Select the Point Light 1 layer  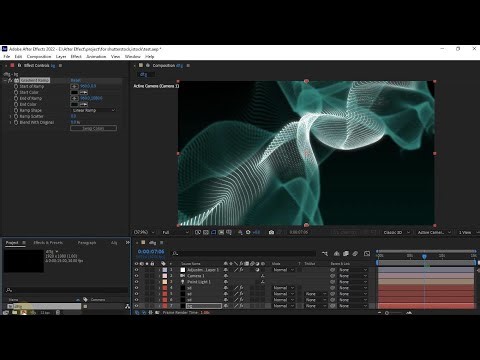[199, 282]
